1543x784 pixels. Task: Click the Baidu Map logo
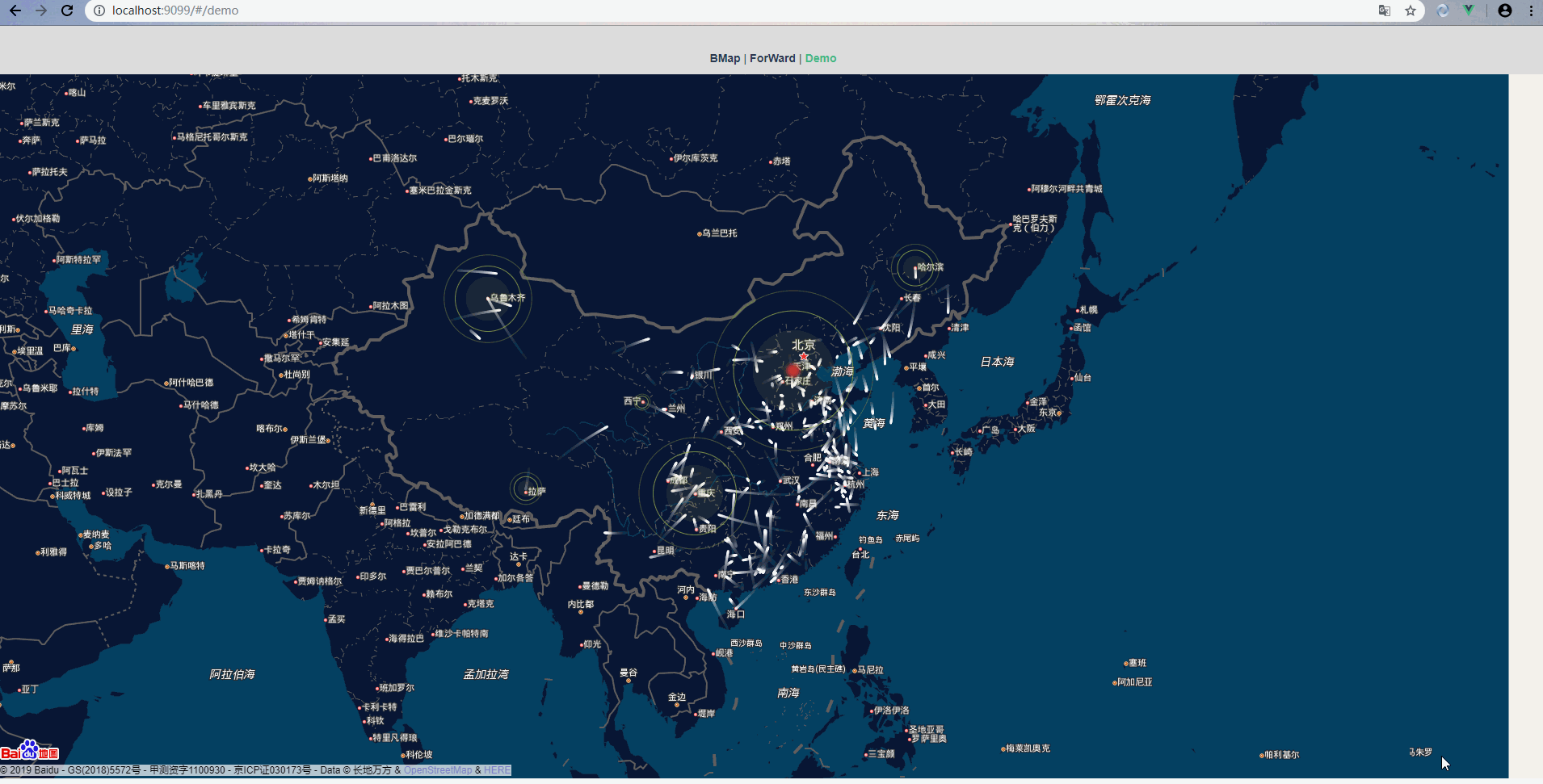point(30,752)
